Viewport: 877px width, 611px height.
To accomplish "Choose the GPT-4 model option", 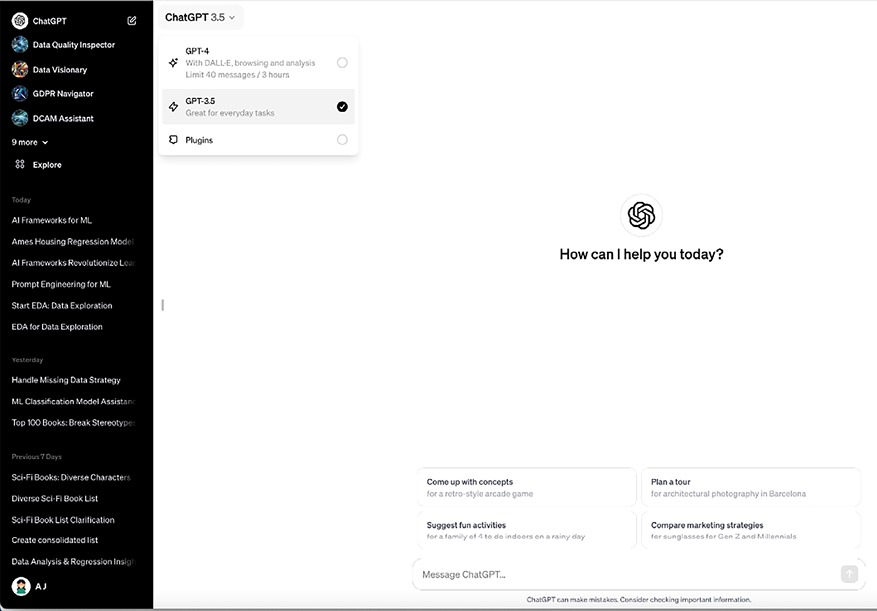I will pos(258,63).
